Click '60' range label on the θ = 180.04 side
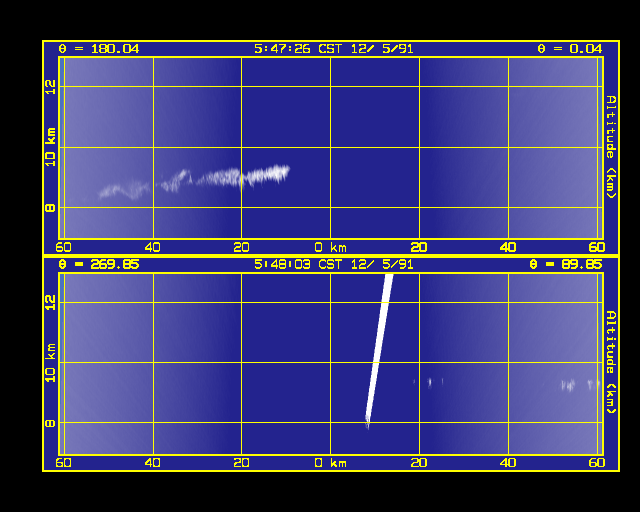640x512 pixels. click(63, 247)
